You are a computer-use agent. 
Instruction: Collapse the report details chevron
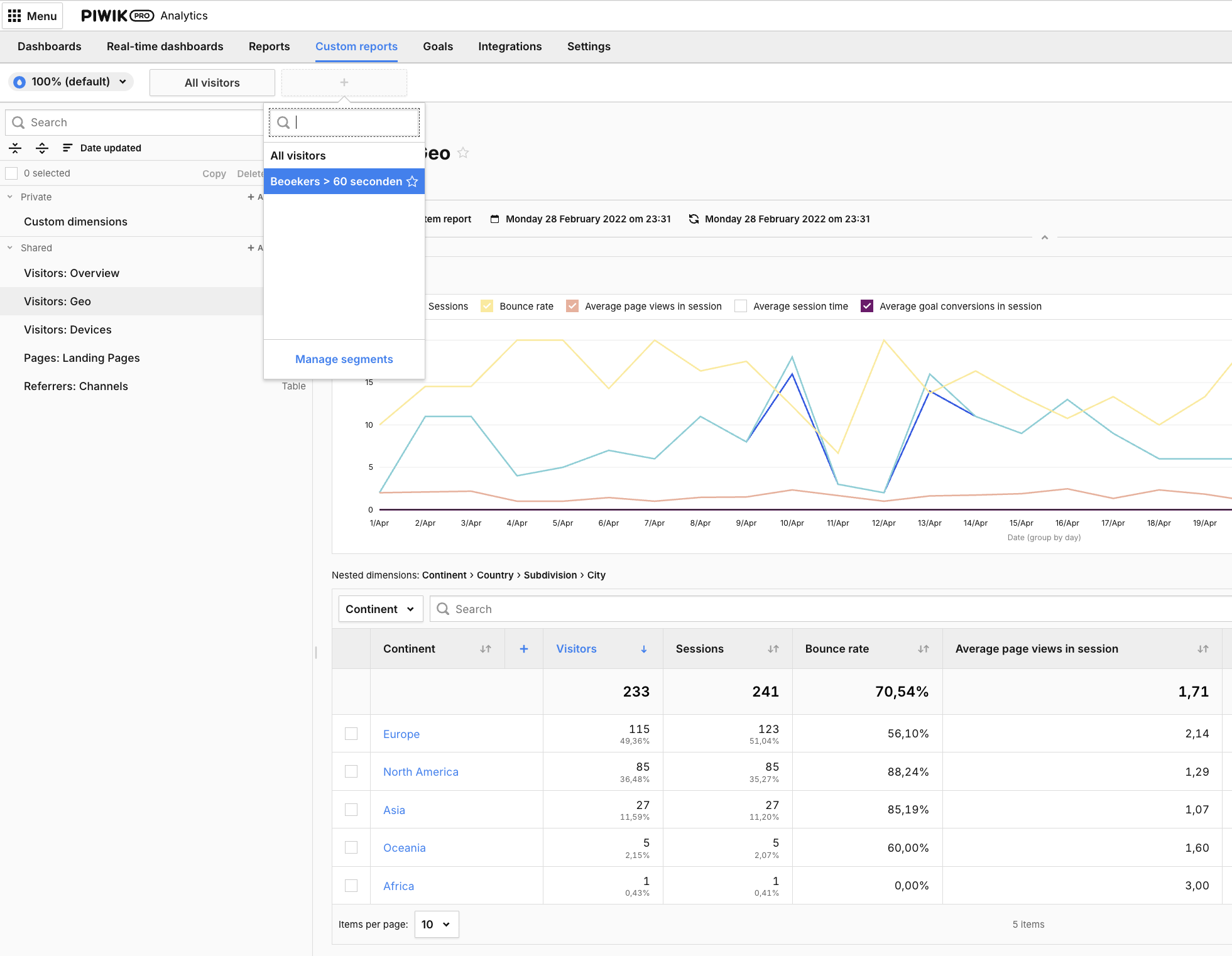[x=1045, y=237]
